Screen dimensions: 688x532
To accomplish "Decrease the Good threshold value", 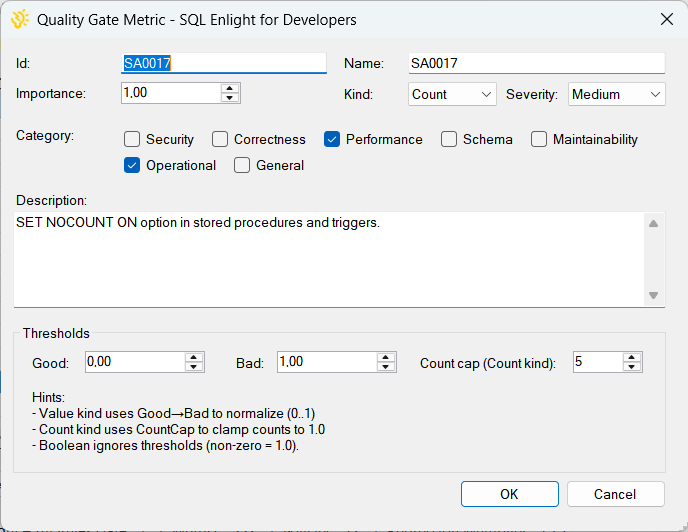I will pos(194,367).
